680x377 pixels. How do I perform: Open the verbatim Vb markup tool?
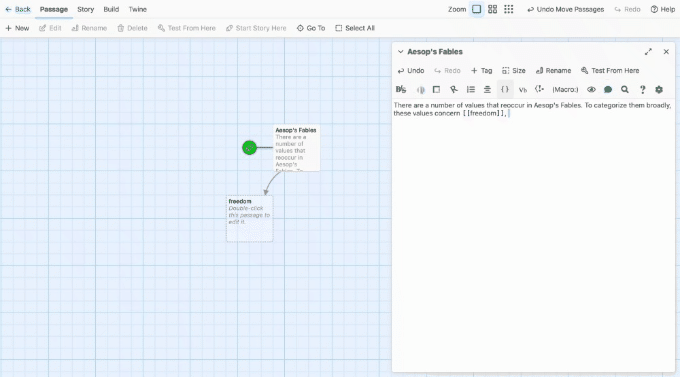pyautogui.click(x=523, y=90)
